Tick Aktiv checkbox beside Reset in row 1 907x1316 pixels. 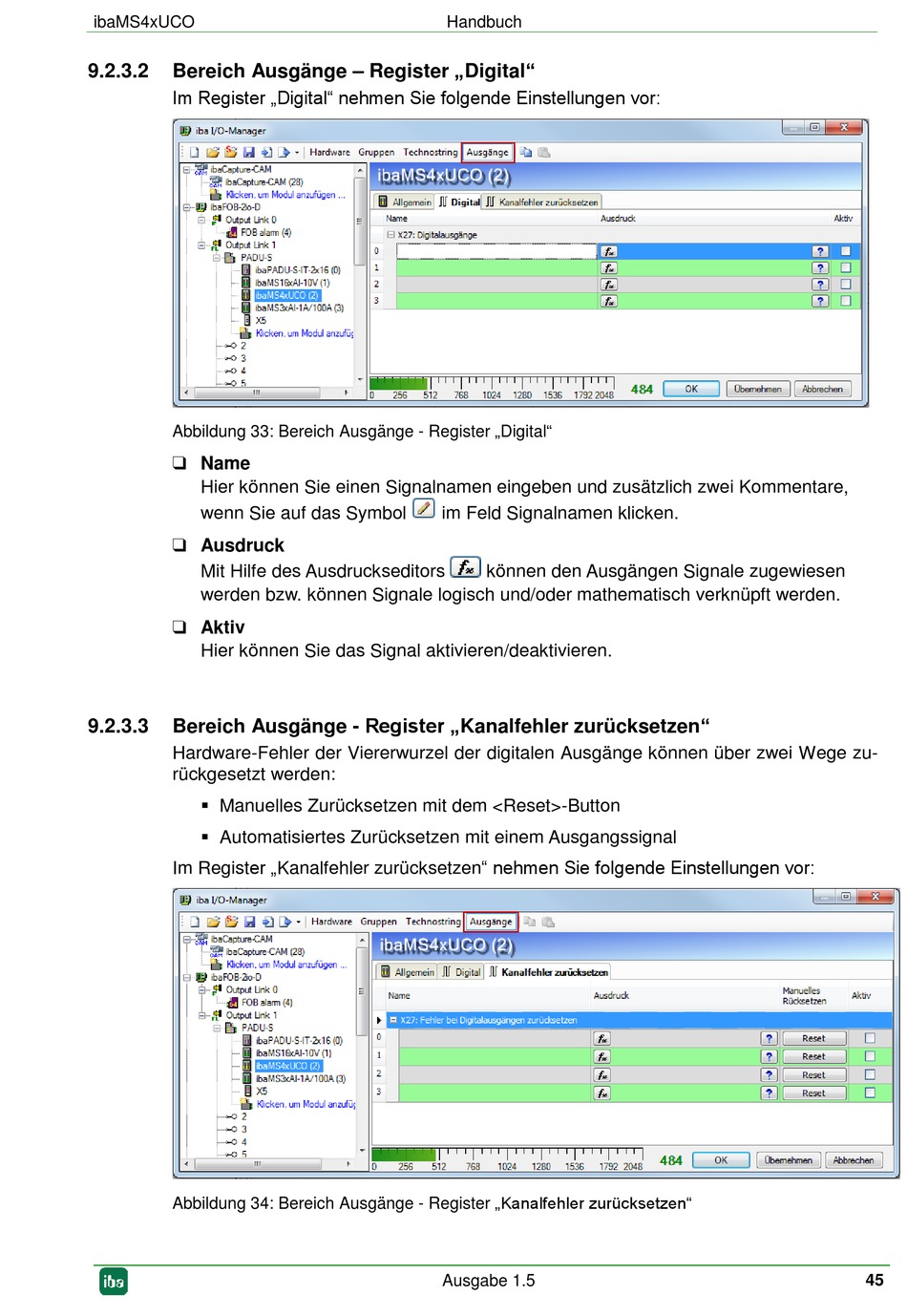pyautogui.click(x=870, y=1057)
